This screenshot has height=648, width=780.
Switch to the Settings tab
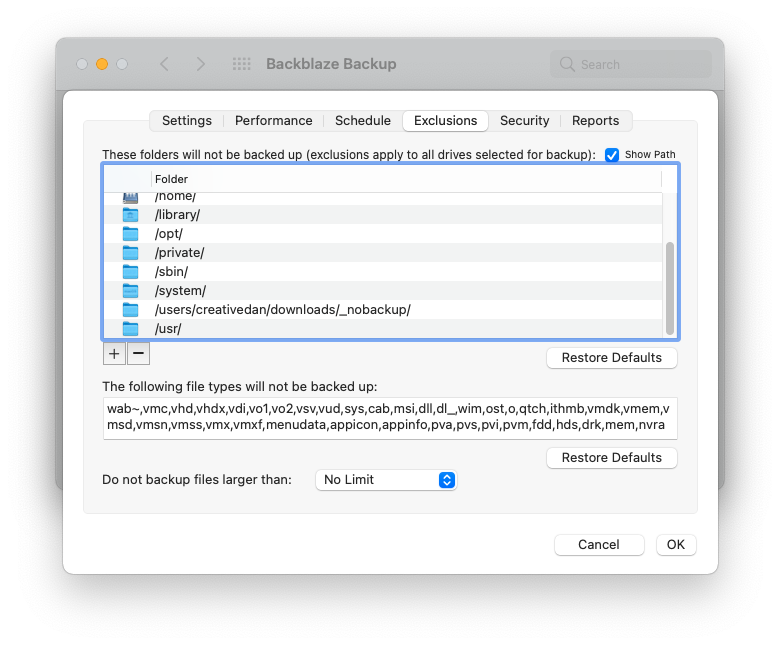click(x=187, y=121)
